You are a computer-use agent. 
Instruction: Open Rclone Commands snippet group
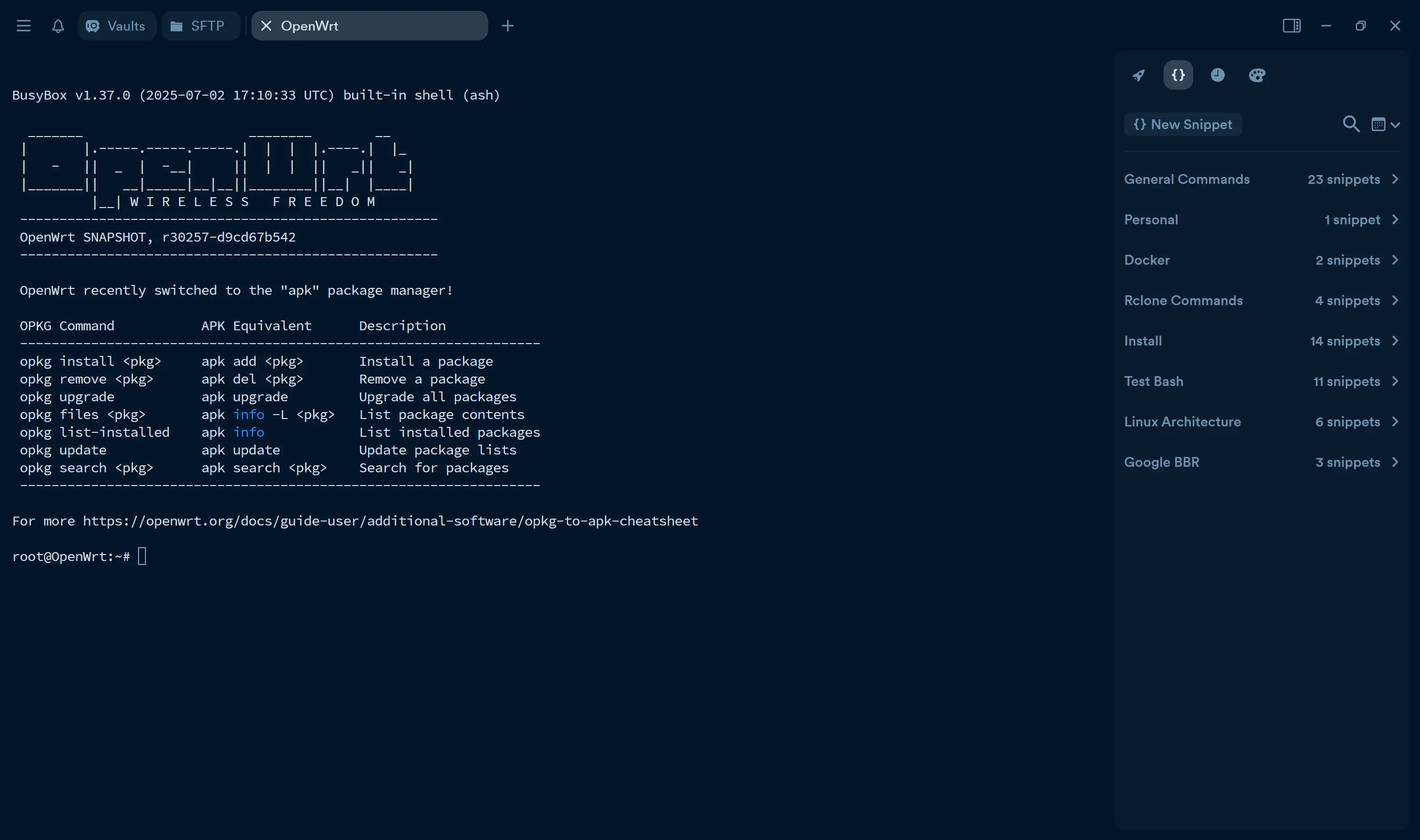[1262, 301]
